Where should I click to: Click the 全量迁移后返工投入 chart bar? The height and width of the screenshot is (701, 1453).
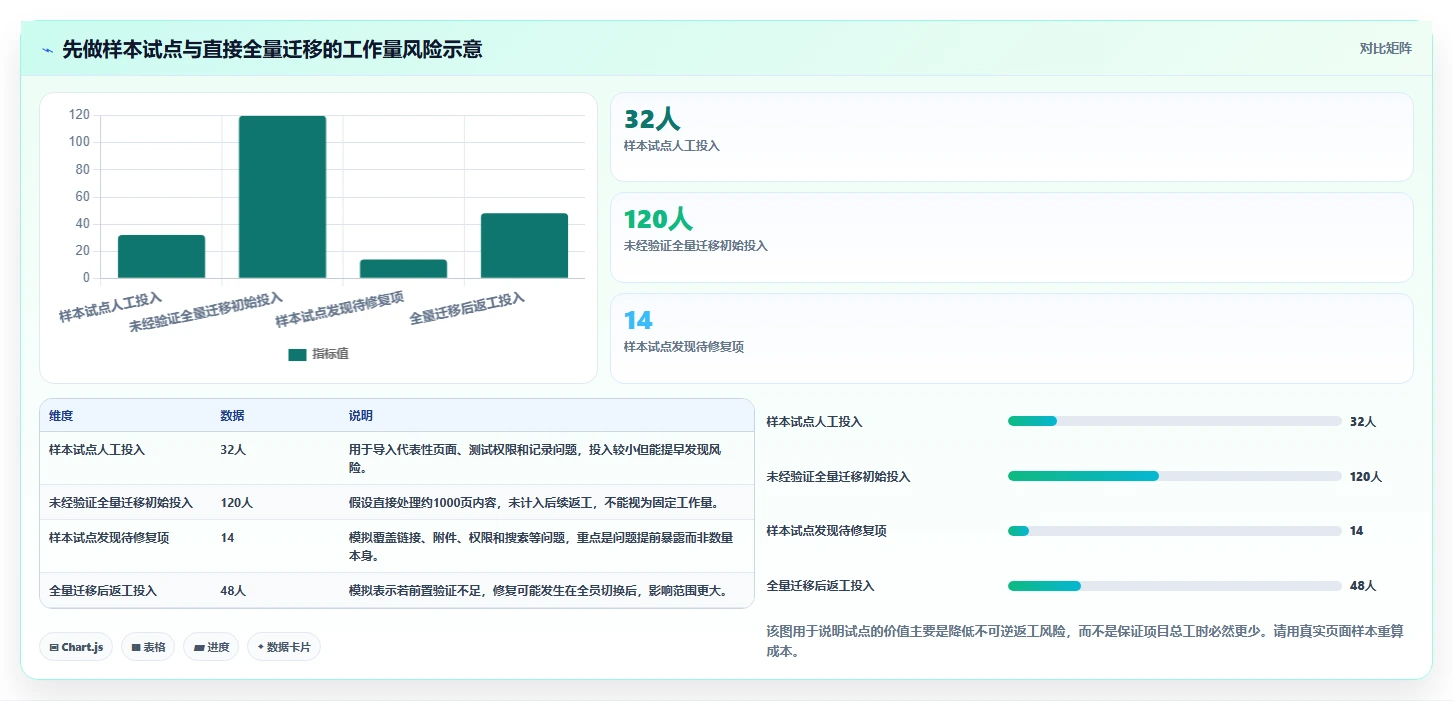(524, 246)
